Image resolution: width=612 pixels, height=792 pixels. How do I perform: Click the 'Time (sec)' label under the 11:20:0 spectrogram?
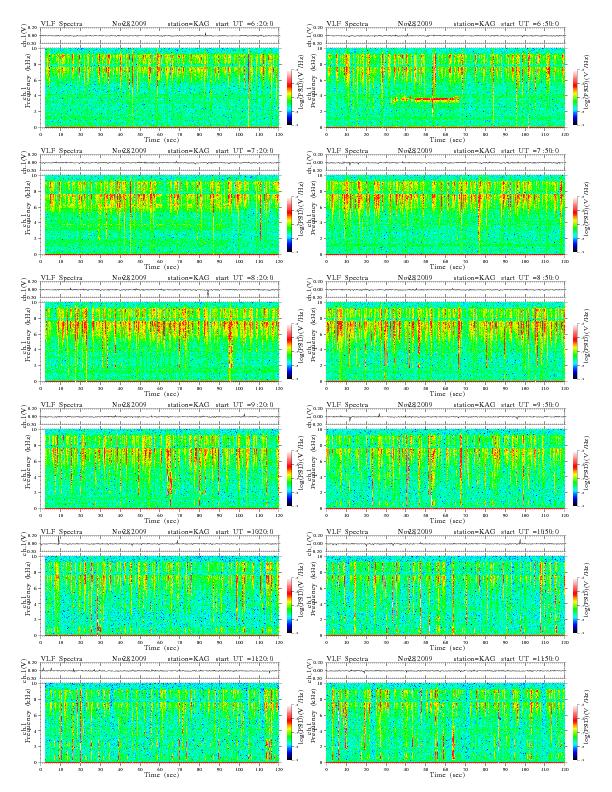tap(162, 774)
